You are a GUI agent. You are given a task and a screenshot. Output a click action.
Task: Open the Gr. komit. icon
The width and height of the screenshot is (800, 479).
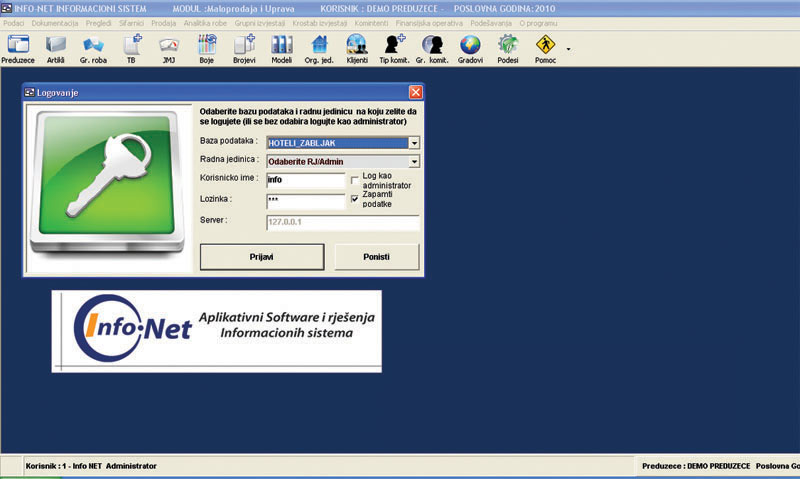432,49
